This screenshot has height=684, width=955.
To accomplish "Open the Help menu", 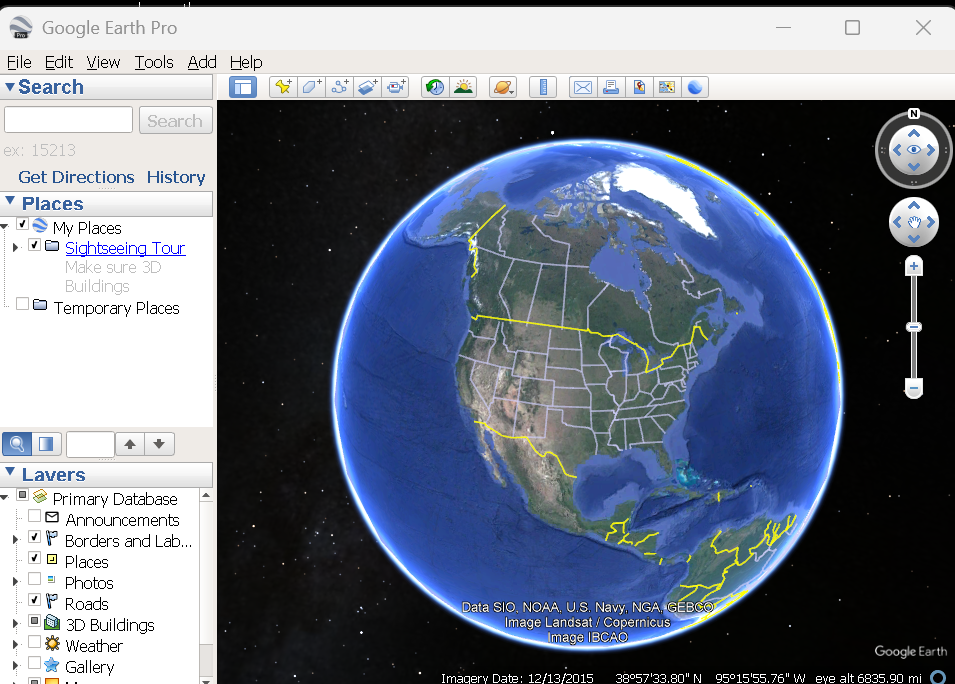I will pyautogui.click(x=246, y=62).
